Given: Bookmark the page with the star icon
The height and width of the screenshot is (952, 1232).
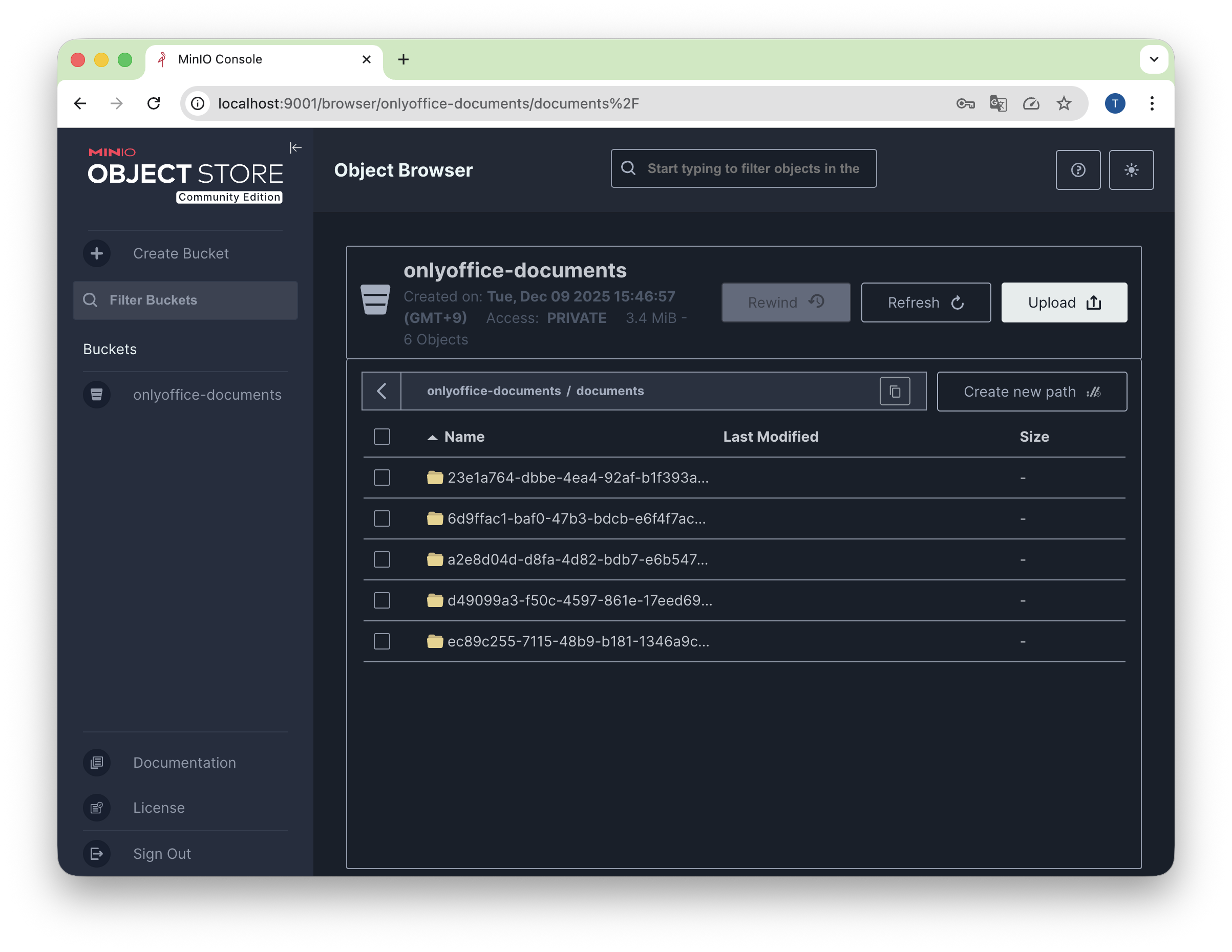Looking at the screenshot, I should [1064, 103].
